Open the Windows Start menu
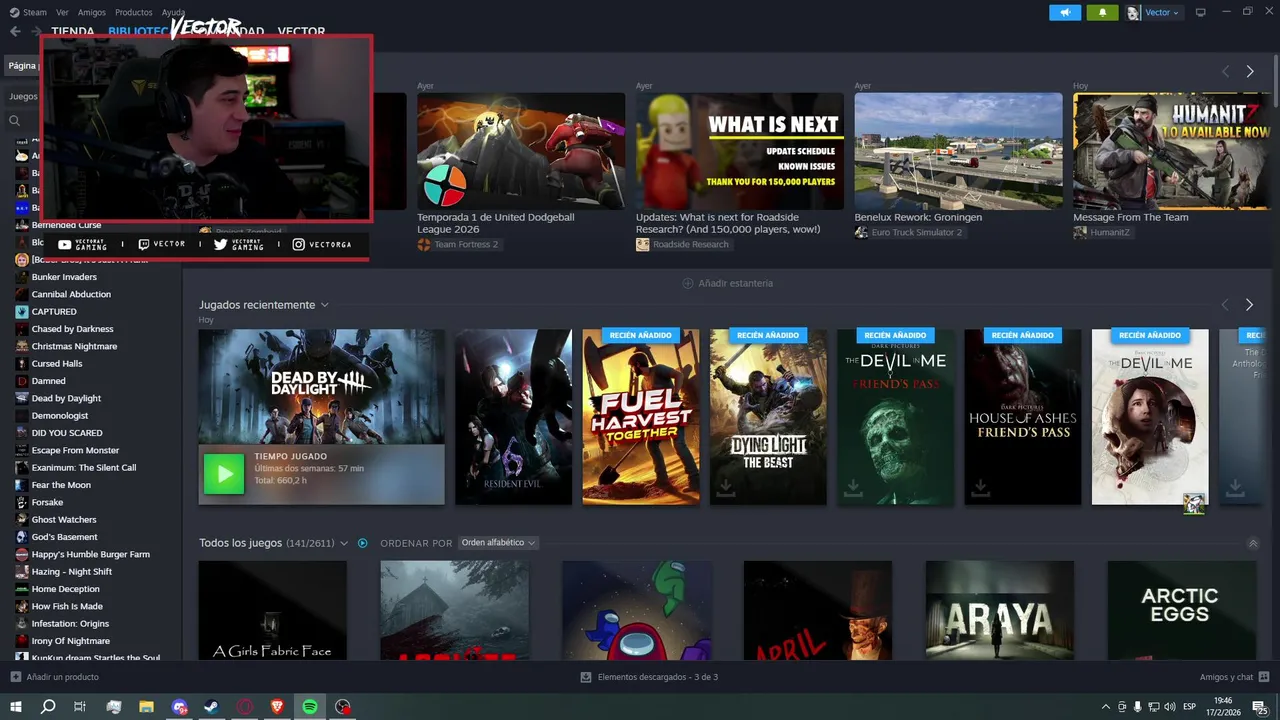The height and width of the screenshot is (720, 1280). click(x=15, y=707)
